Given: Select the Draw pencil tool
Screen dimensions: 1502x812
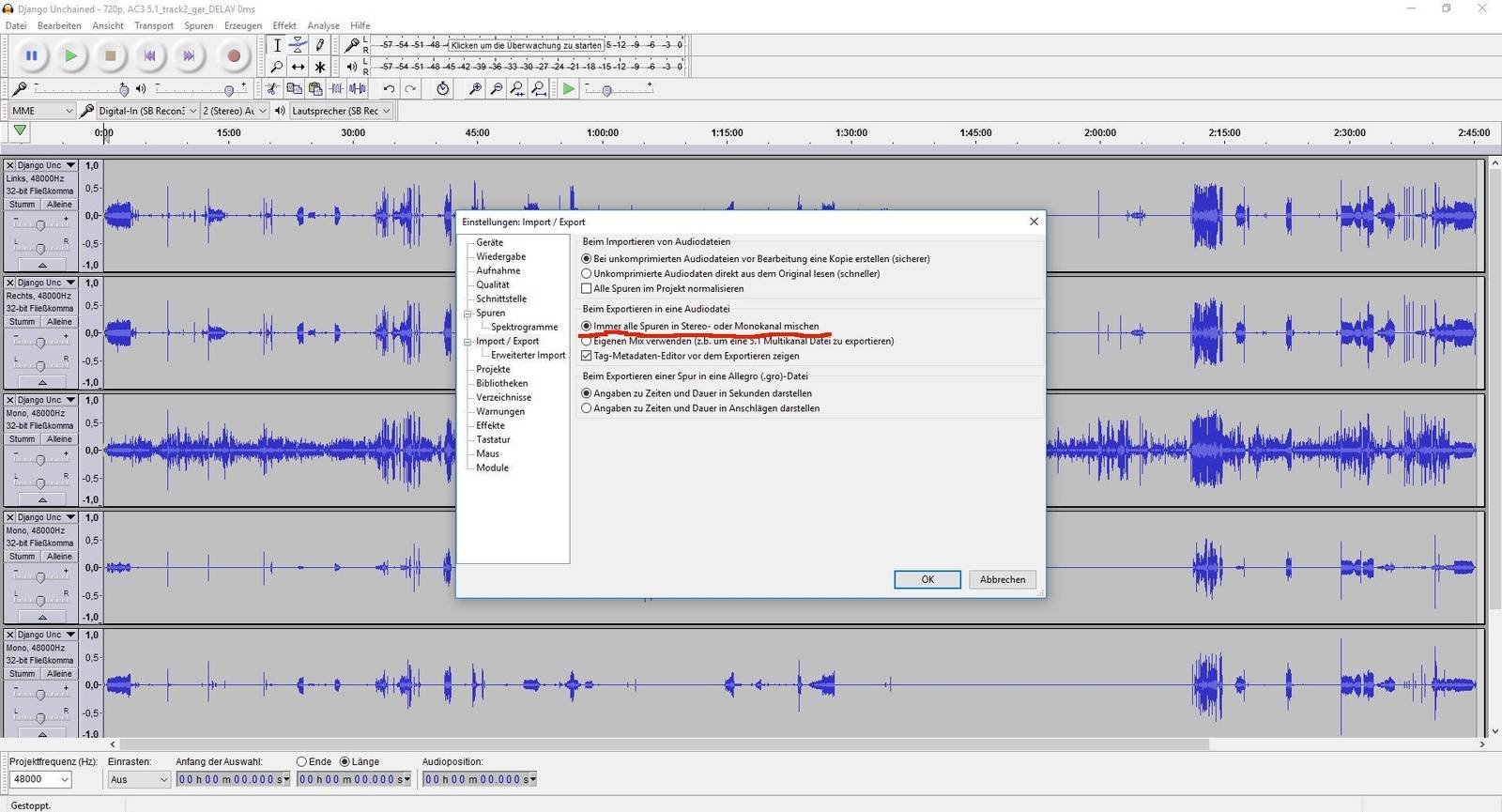Looking at the screenshot, I should (x=319, y=44).
